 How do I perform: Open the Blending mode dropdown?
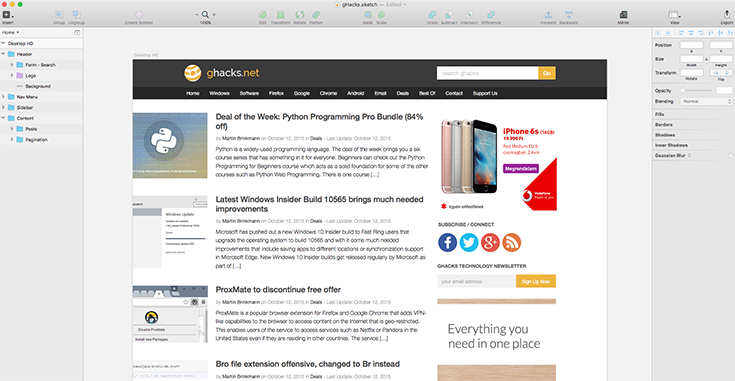[706, 101]
